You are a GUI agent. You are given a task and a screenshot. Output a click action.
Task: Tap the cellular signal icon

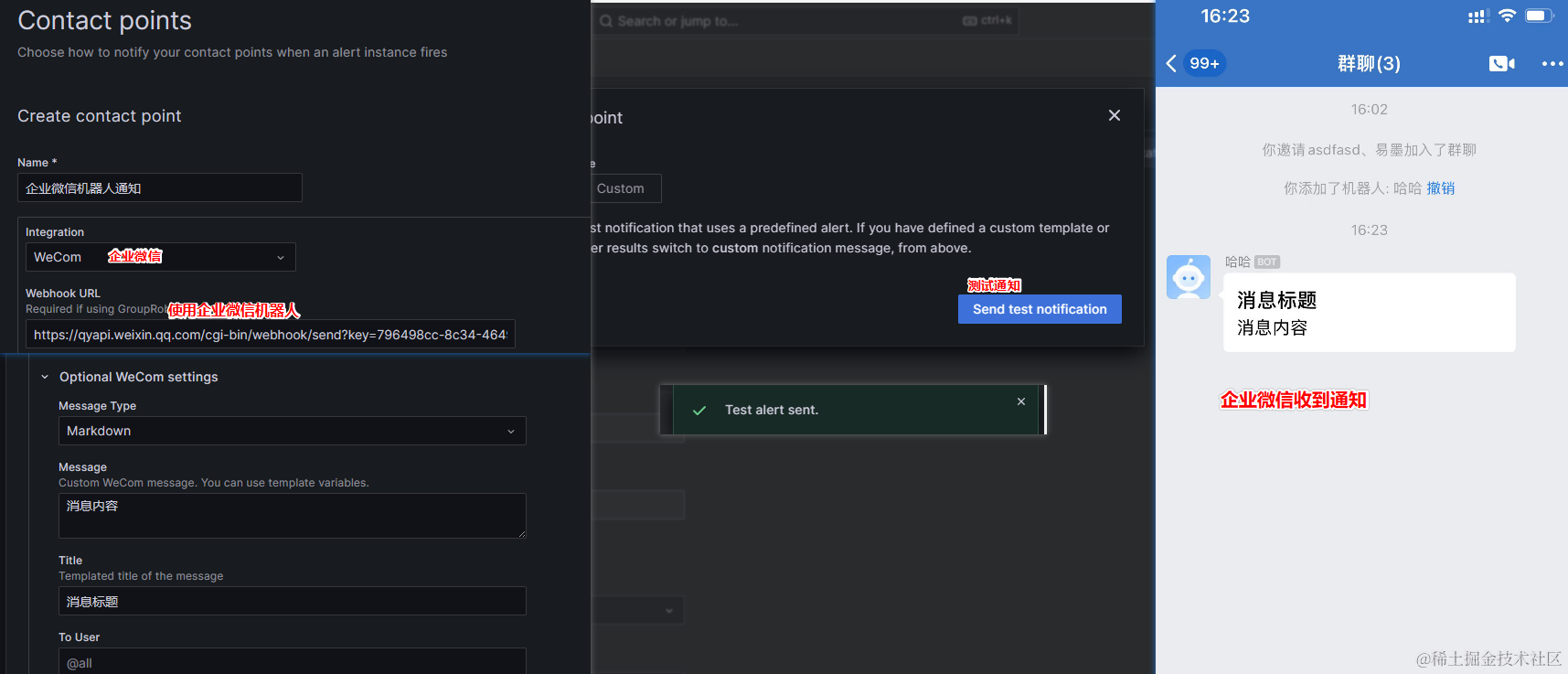pos(1478,16)
